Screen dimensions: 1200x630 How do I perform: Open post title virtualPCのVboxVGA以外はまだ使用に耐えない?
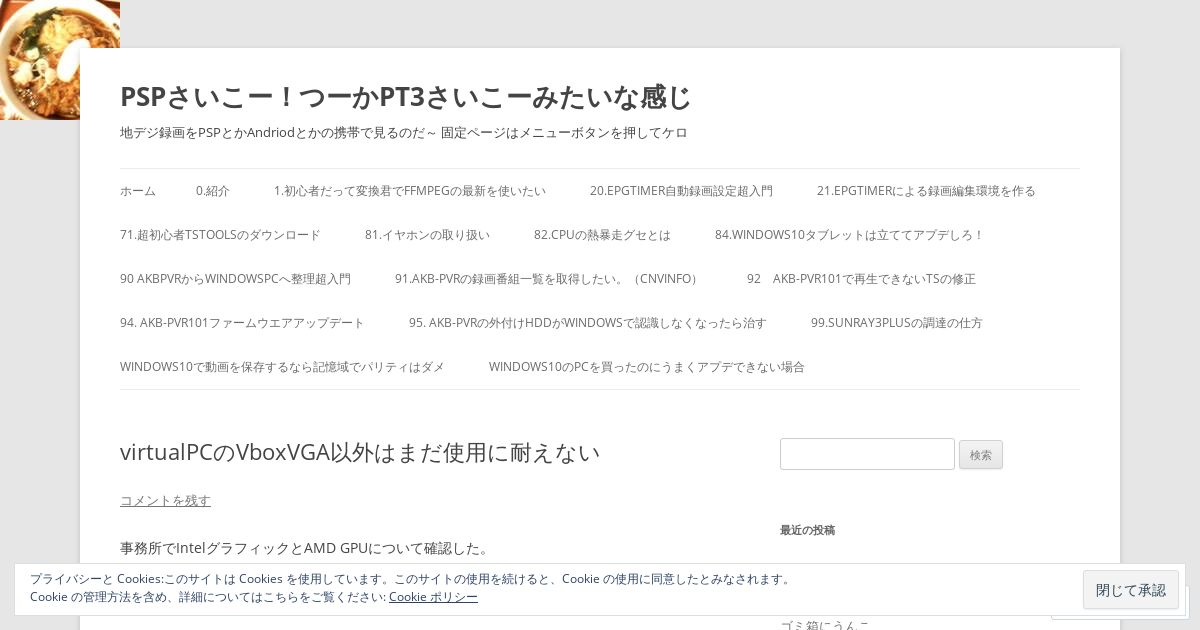(x=360, y=452)
